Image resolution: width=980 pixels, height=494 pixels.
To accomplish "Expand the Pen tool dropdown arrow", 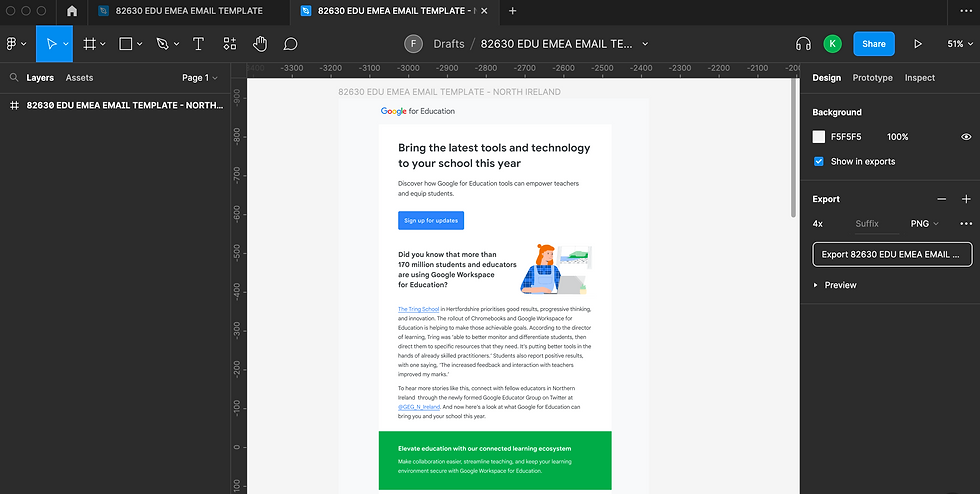I will [177, 44].
